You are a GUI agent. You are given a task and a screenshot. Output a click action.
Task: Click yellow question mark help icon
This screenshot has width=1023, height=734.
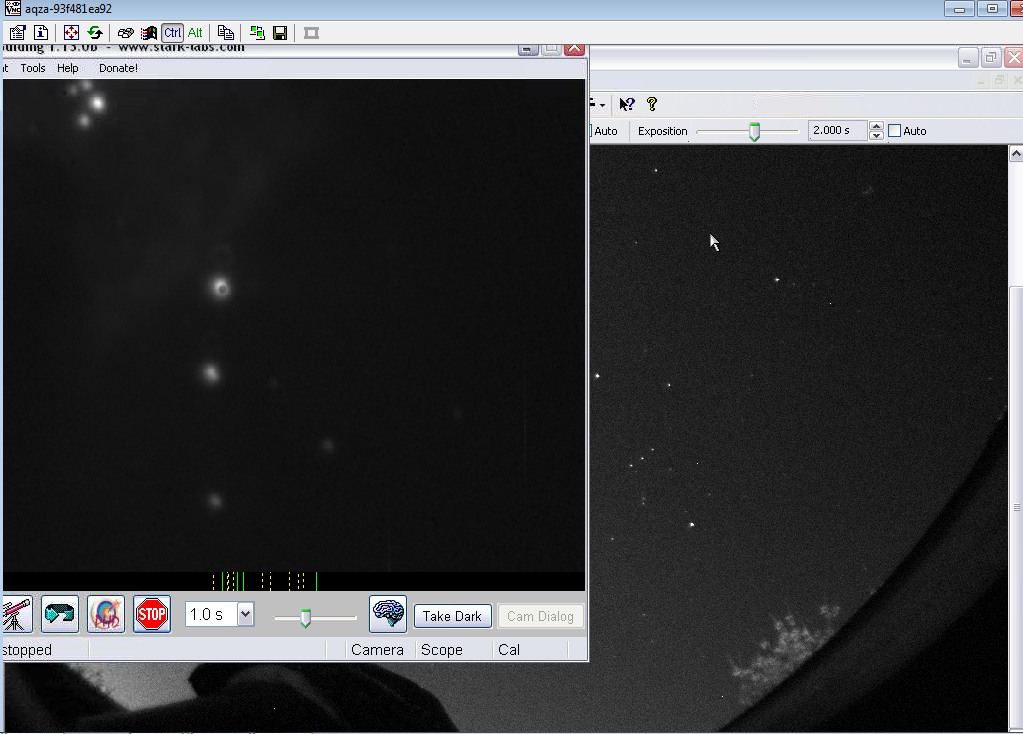(652, 104)
